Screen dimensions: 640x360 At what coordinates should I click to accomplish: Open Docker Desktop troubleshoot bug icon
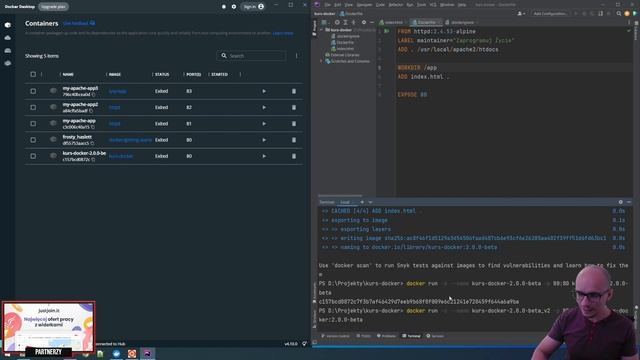tap(224, 7)
